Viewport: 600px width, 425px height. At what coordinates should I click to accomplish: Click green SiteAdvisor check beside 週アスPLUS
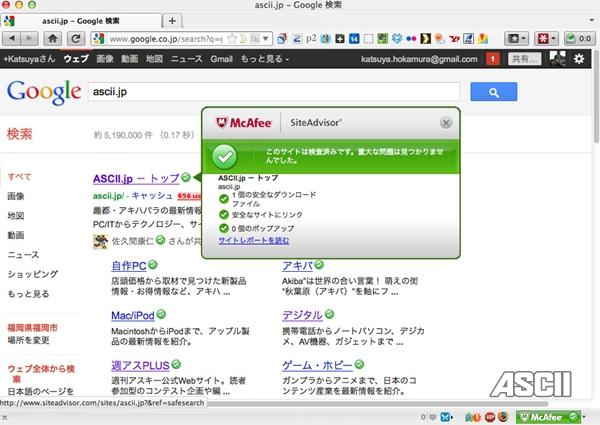[x=176, y=364]
